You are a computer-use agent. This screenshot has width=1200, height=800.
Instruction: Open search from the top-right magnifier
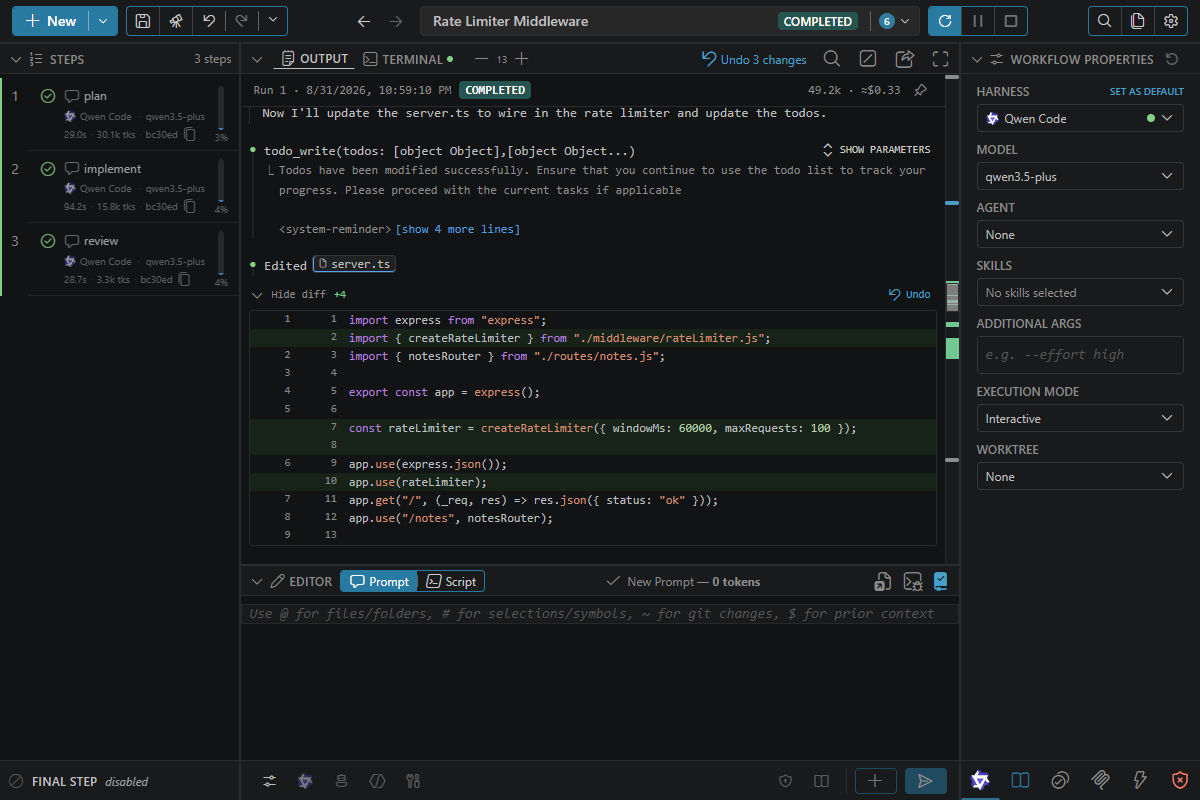coord(1104,21)
